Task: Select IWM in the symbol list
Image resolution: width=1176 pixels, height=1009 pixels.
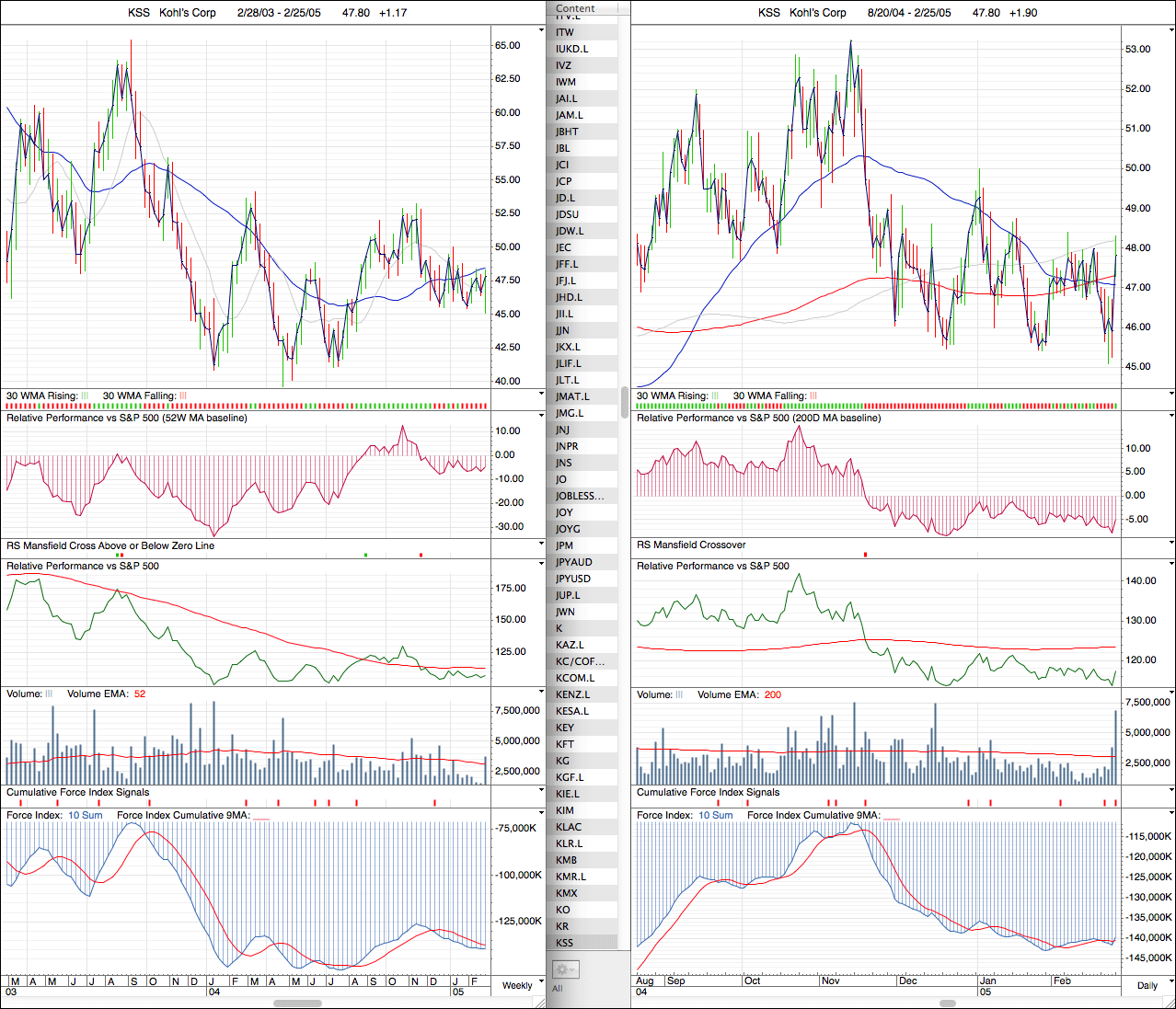Action: [x=566, y=82]
